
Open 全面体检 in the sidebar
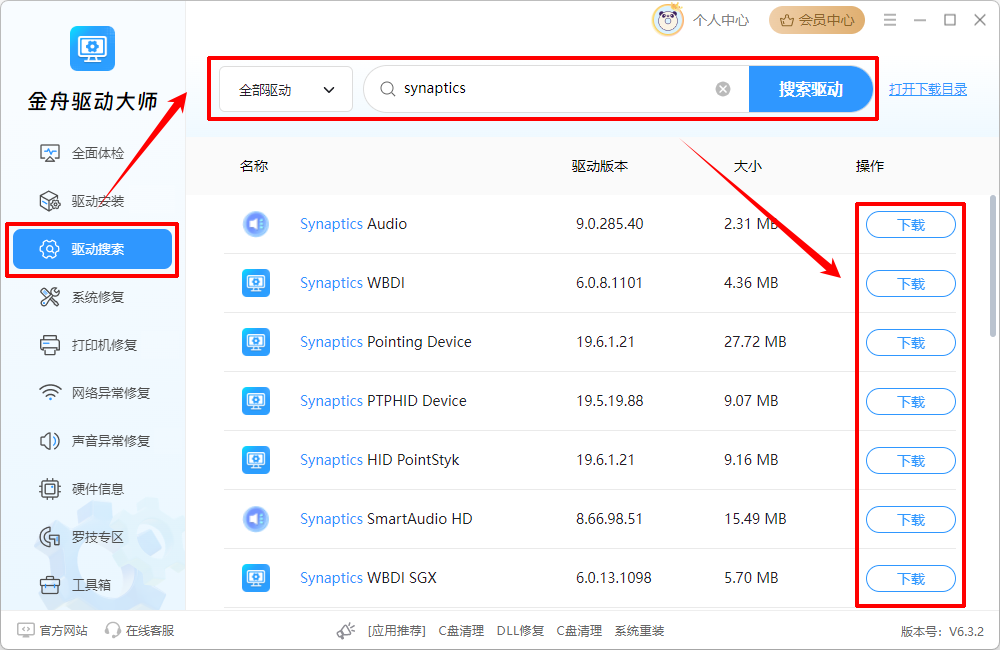point(92,153)
